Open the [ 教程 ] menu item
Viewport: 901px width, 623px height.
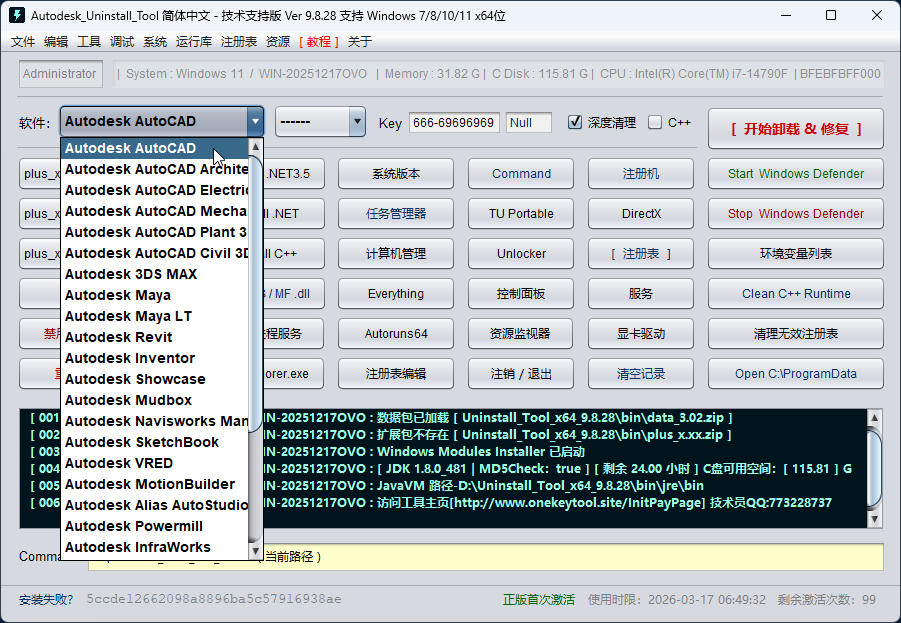(x=318, y=42)
